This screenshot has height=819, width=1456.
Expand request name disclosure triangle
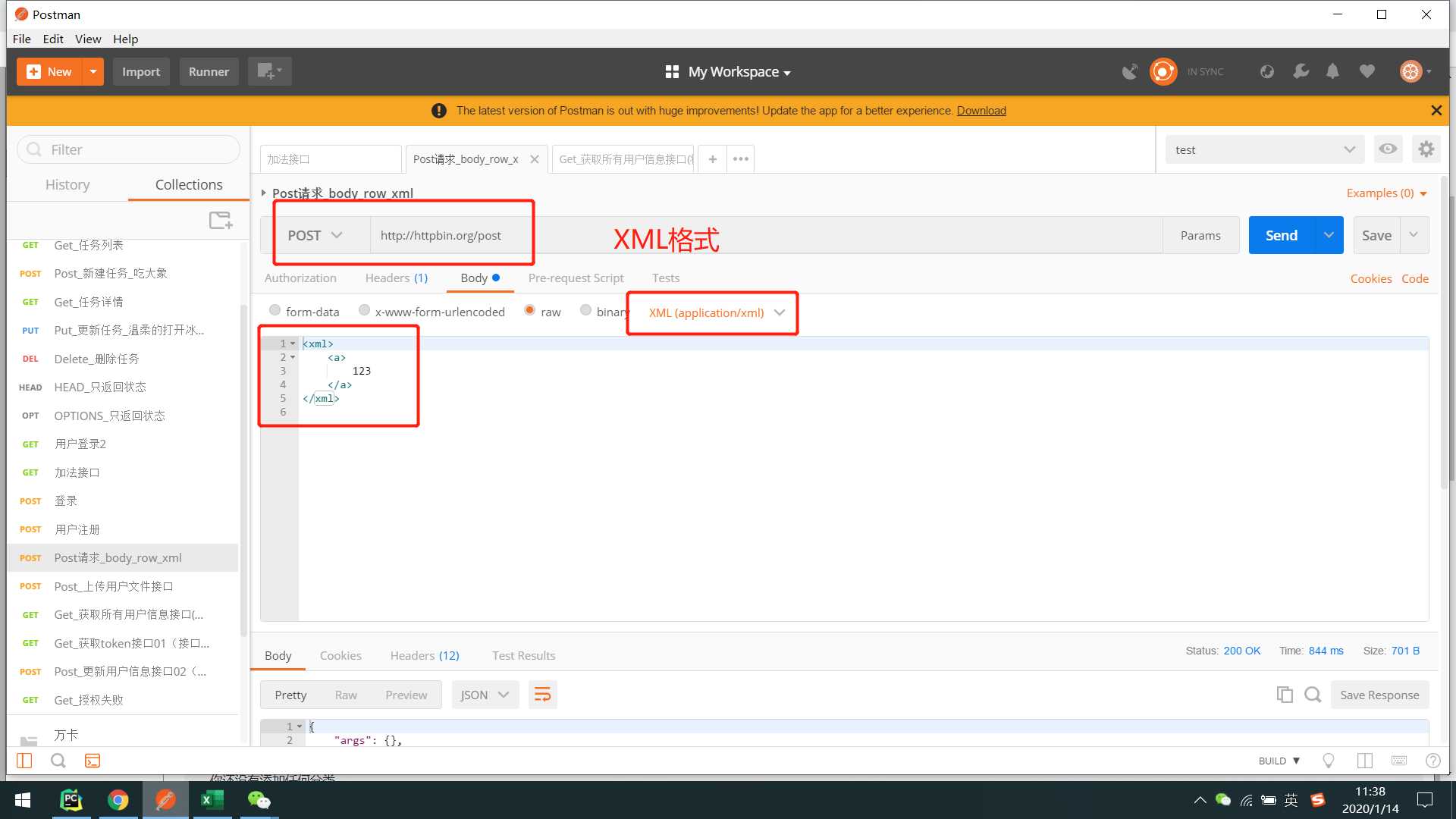[x=263, y=193]
